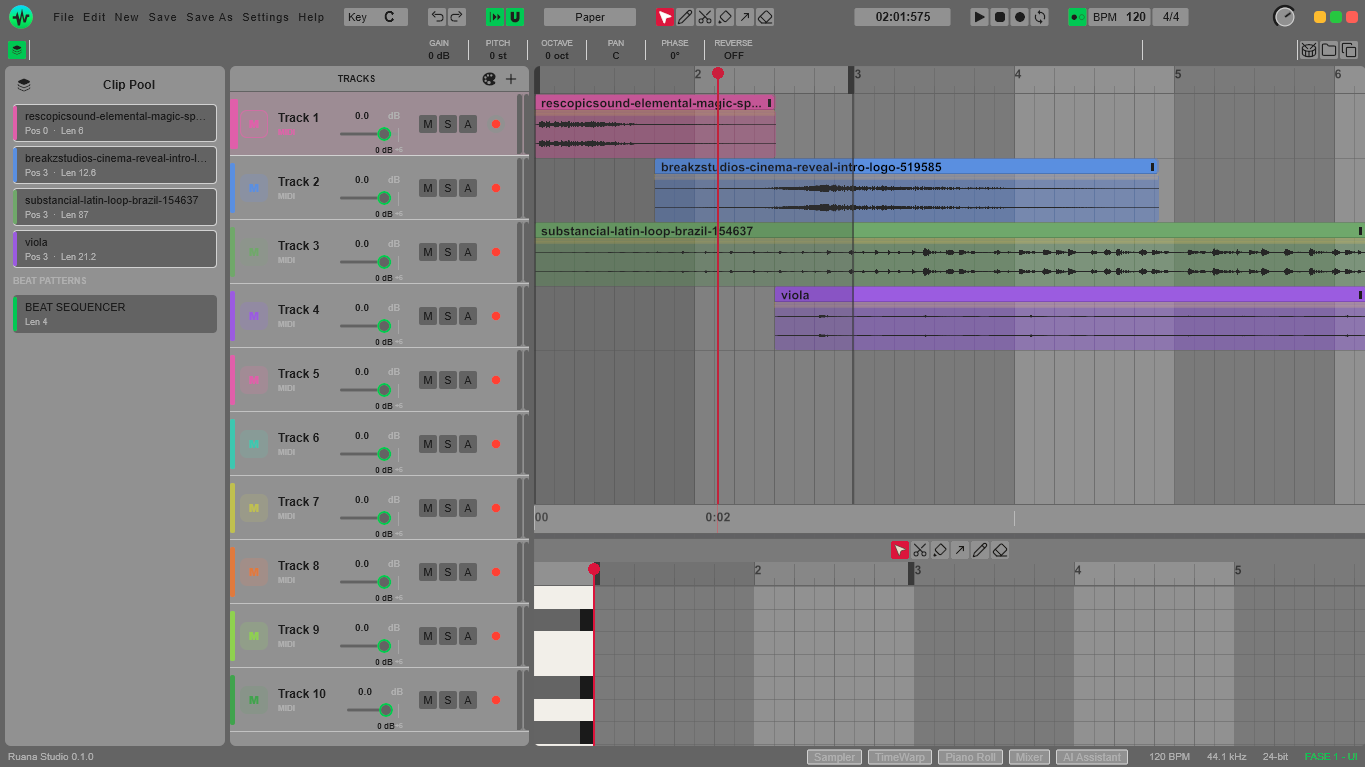1365x767 pixels.
Task: Click the redo arrow button
Action: tap(456, 17)
